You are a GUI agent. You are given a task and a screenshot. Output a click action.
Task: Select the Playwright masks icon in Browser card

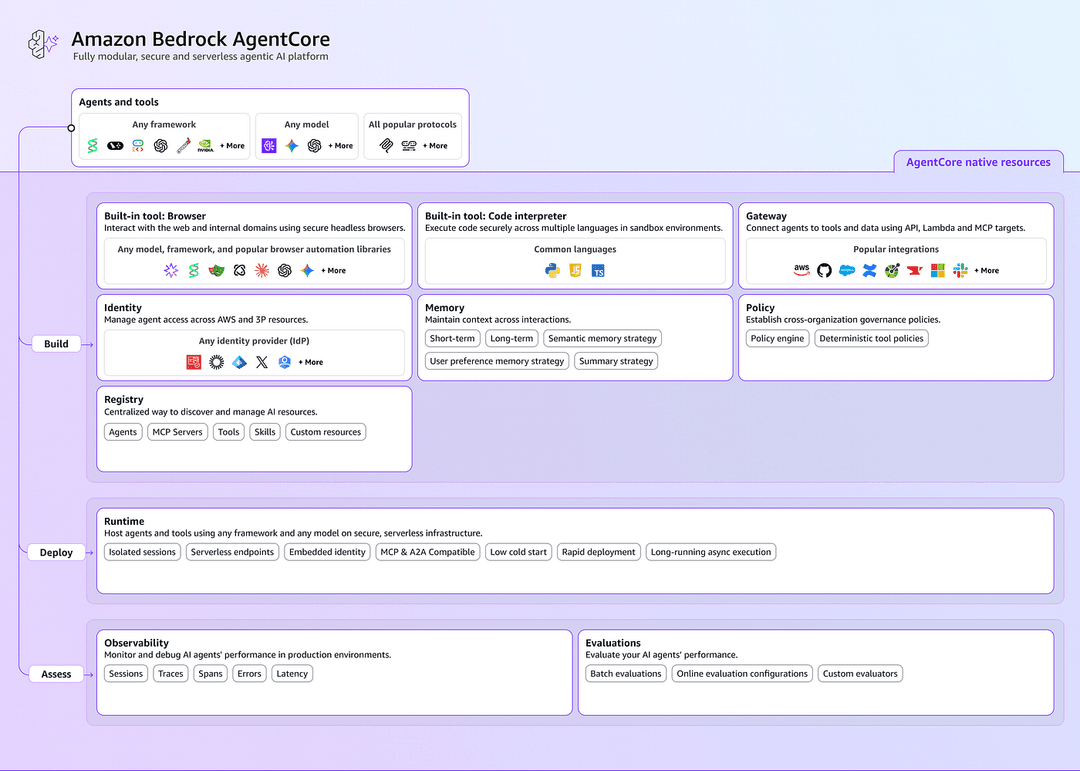click(216, 271)
